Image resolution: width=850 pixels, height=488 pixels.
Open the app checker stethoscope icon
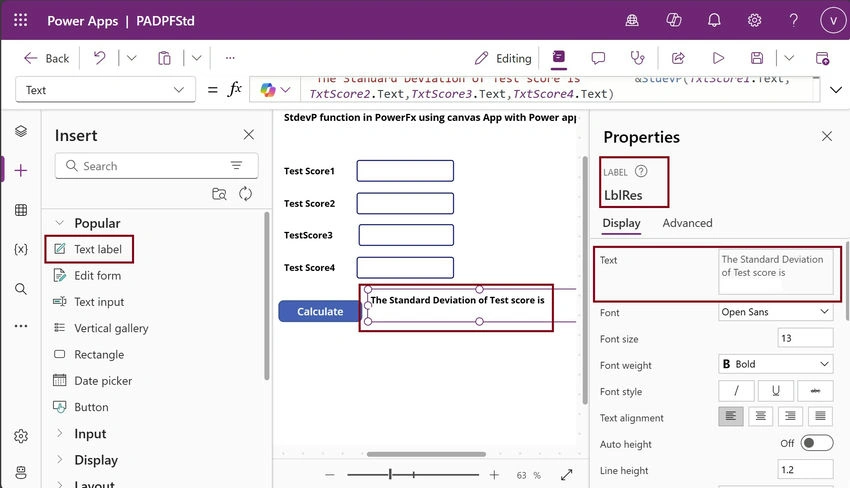pyautogui.click(x=638, y=57)
